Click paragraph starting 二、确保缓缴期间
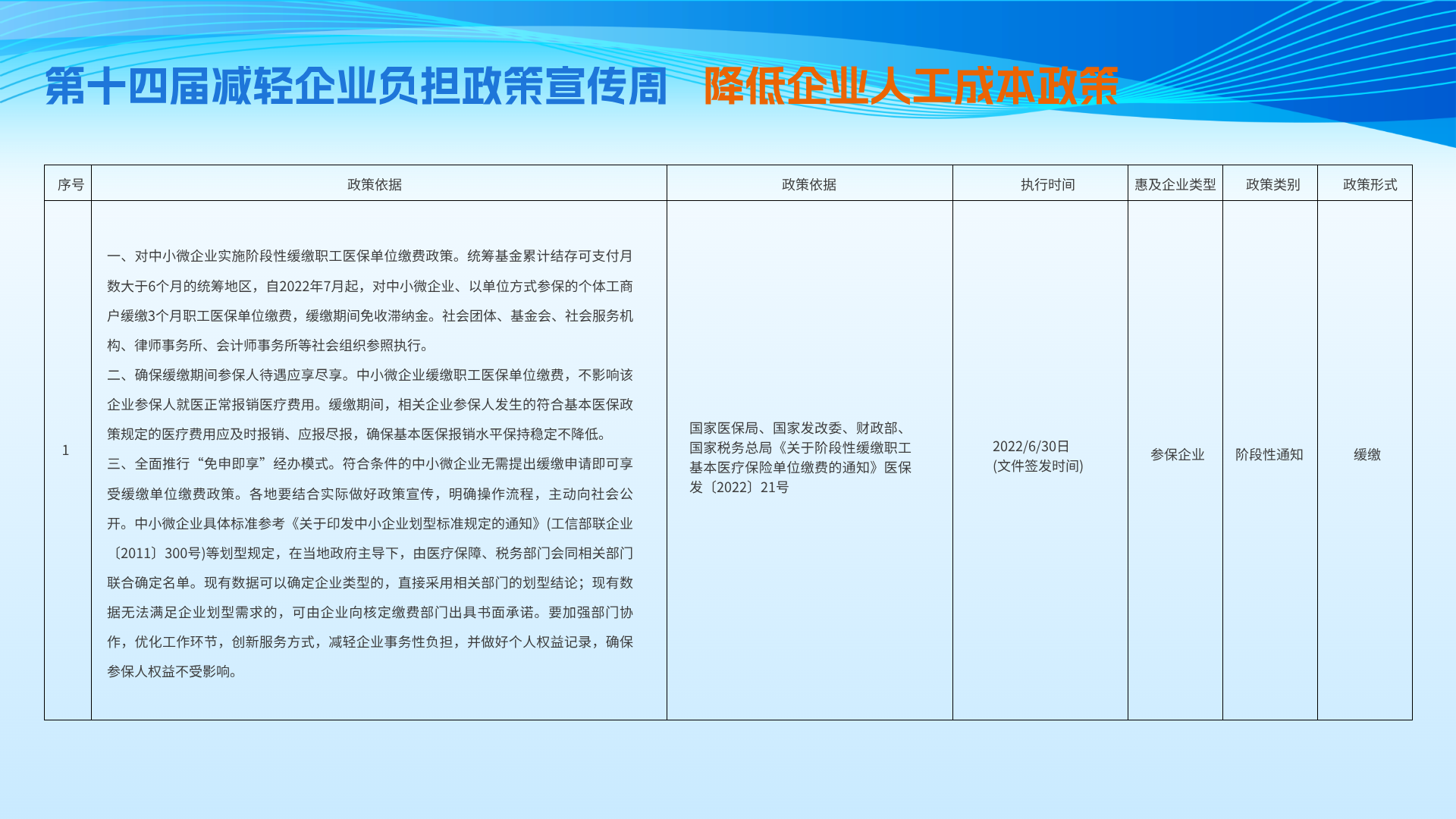This screenshot has height=819, width=1456. (370, 404)
